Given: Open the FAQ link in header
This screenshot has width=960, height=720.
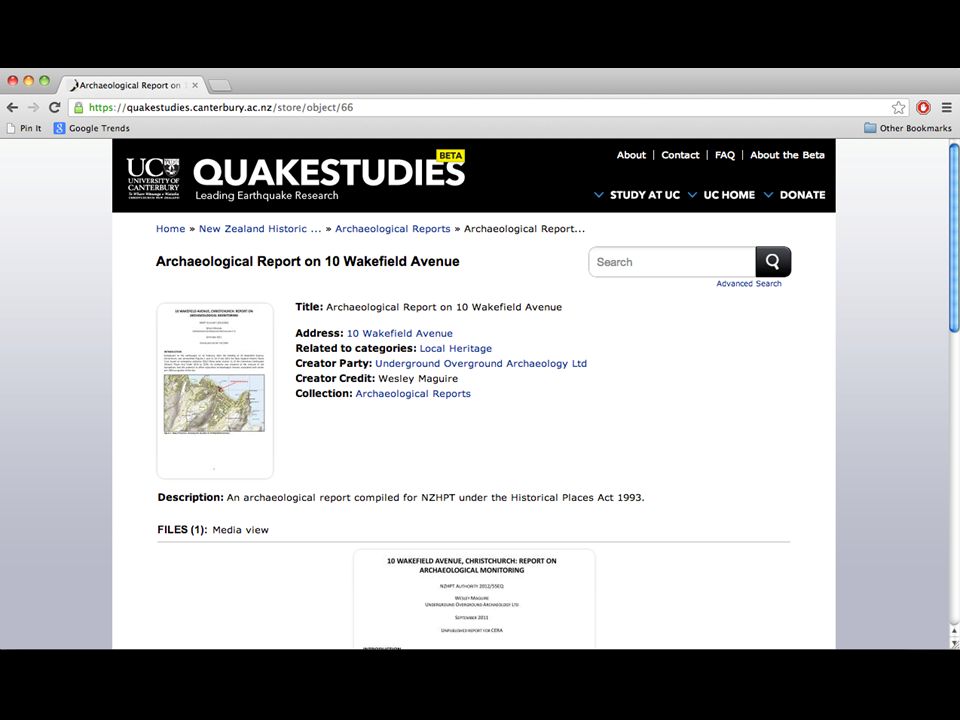Looking at the screenshot, I should pyautogui.click(x=725, y=155).
